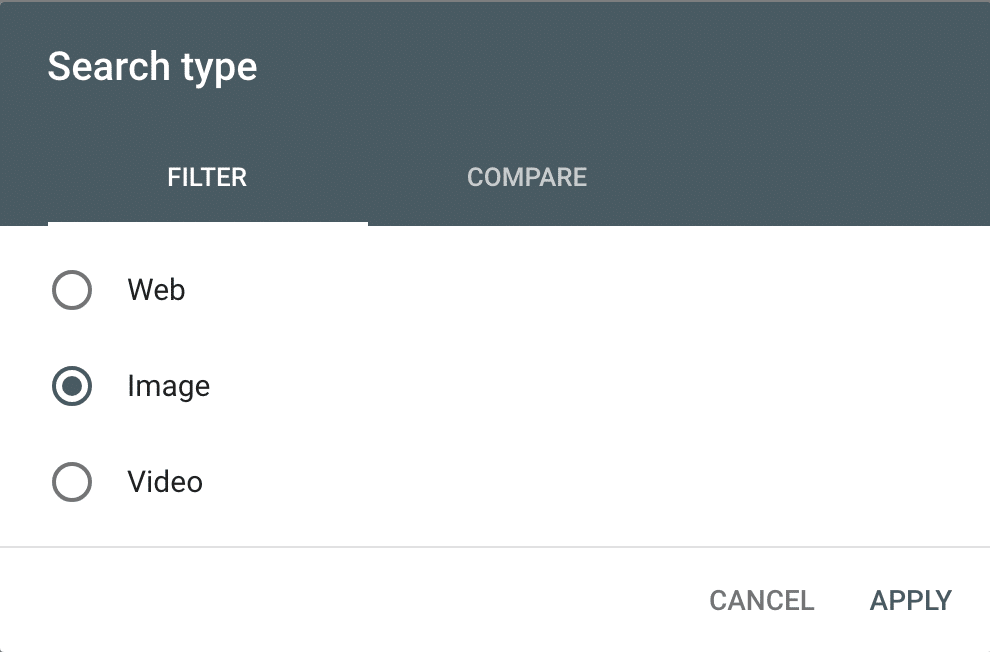Click the "Video" option label text
This screenshot has height=652, width=990.
165,483
